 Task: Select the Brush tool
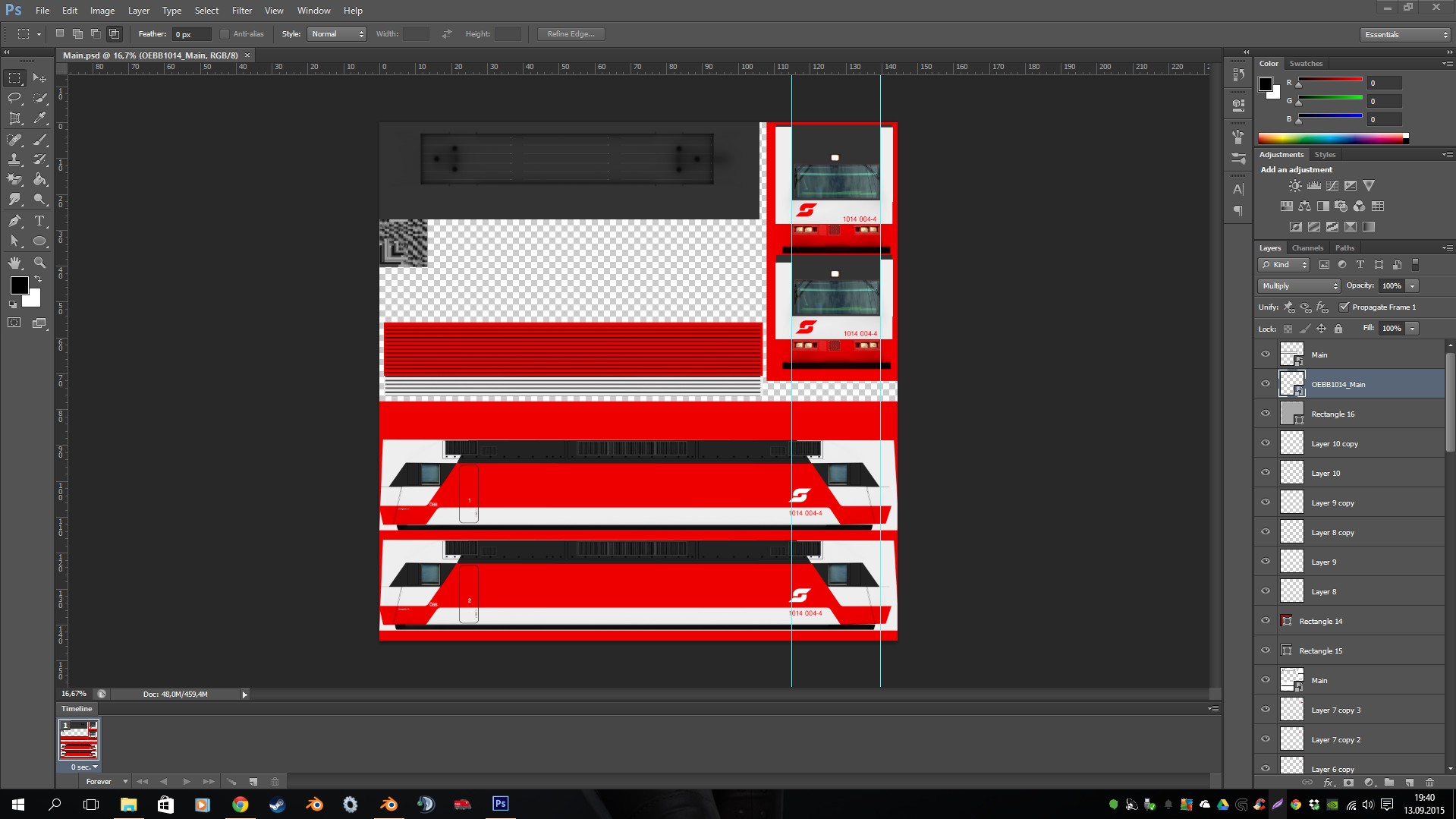click(x=39, y=140)
